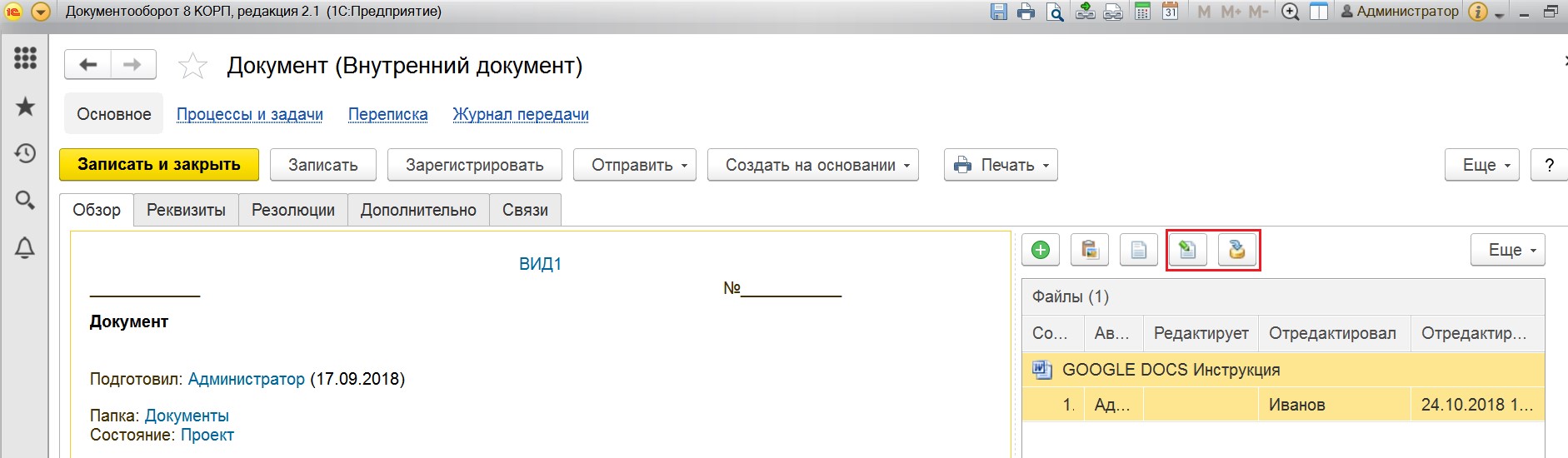Open Журнал передачи link
The height and width of the screenshot is (458, 1568).
click(521, 114)
